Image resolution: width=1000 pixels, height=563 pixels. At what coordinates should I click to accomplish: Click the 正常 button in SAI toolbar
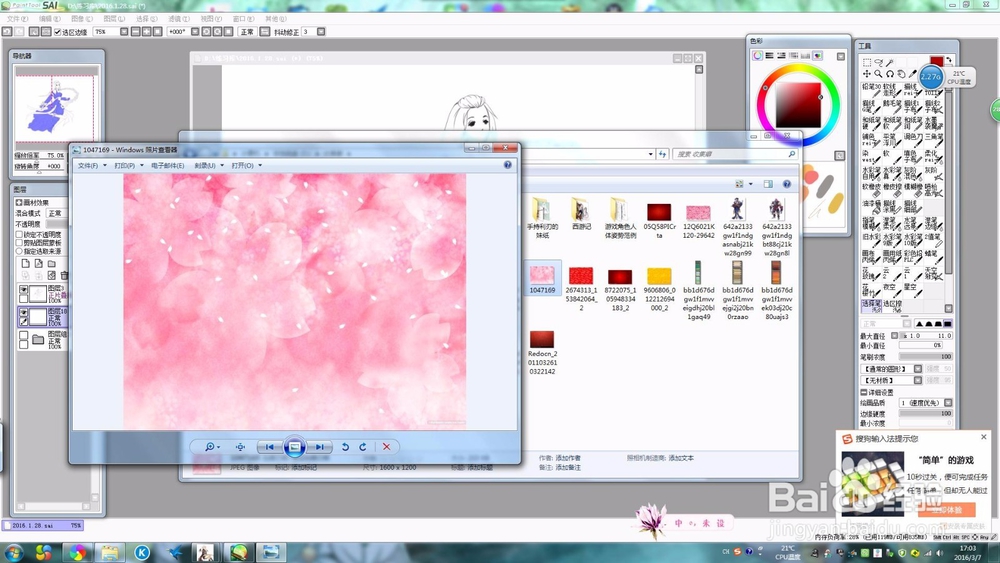247,31
